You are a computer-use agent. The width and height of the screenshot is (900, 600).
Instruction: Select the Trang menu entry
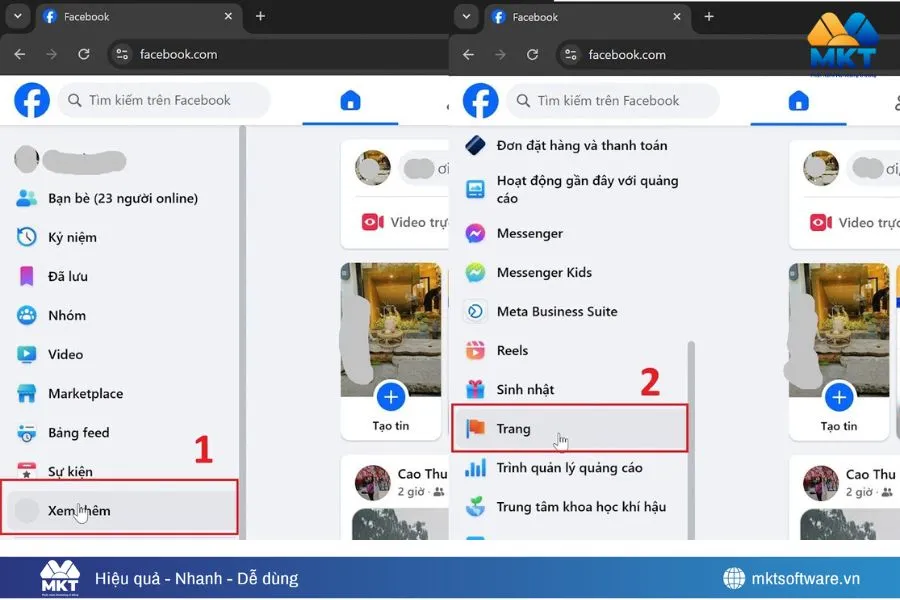[513, 429]
